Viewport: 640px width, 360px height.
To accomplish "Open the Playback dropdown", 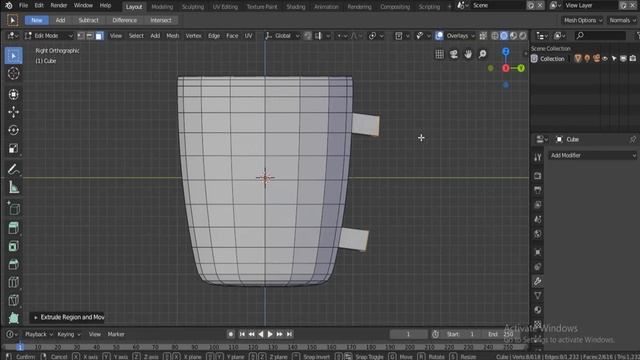I will click(x=39, y=334).
